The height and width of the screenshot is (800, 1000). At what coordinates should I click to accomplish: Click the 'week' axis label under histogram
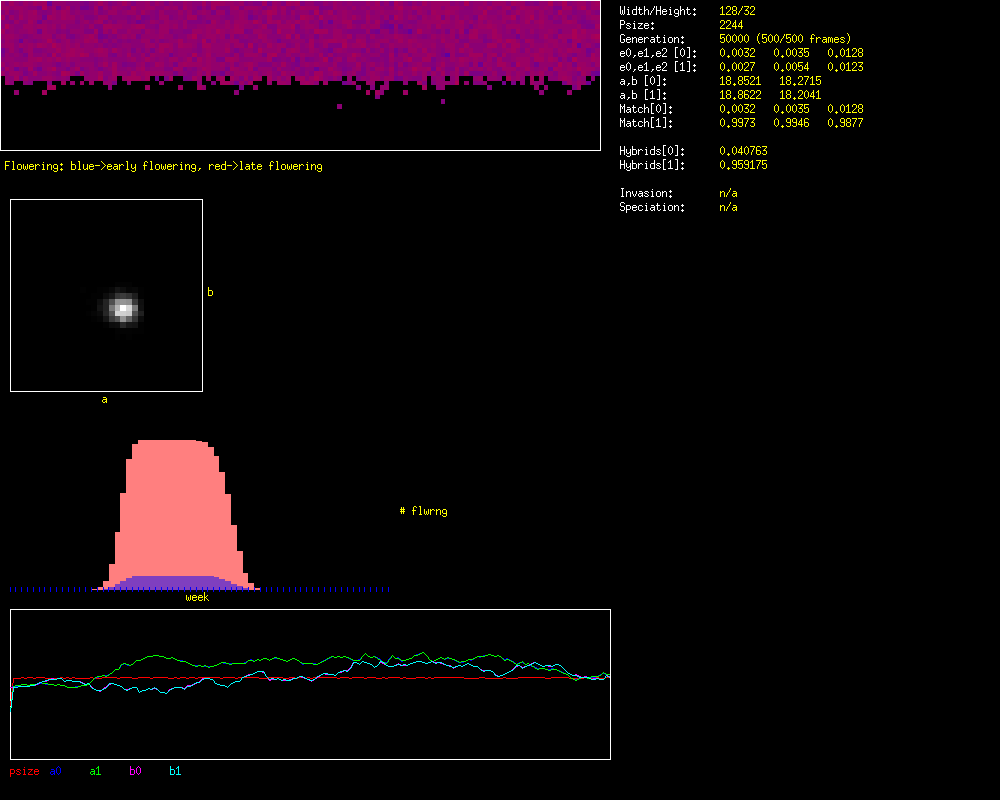pos(197,597)
